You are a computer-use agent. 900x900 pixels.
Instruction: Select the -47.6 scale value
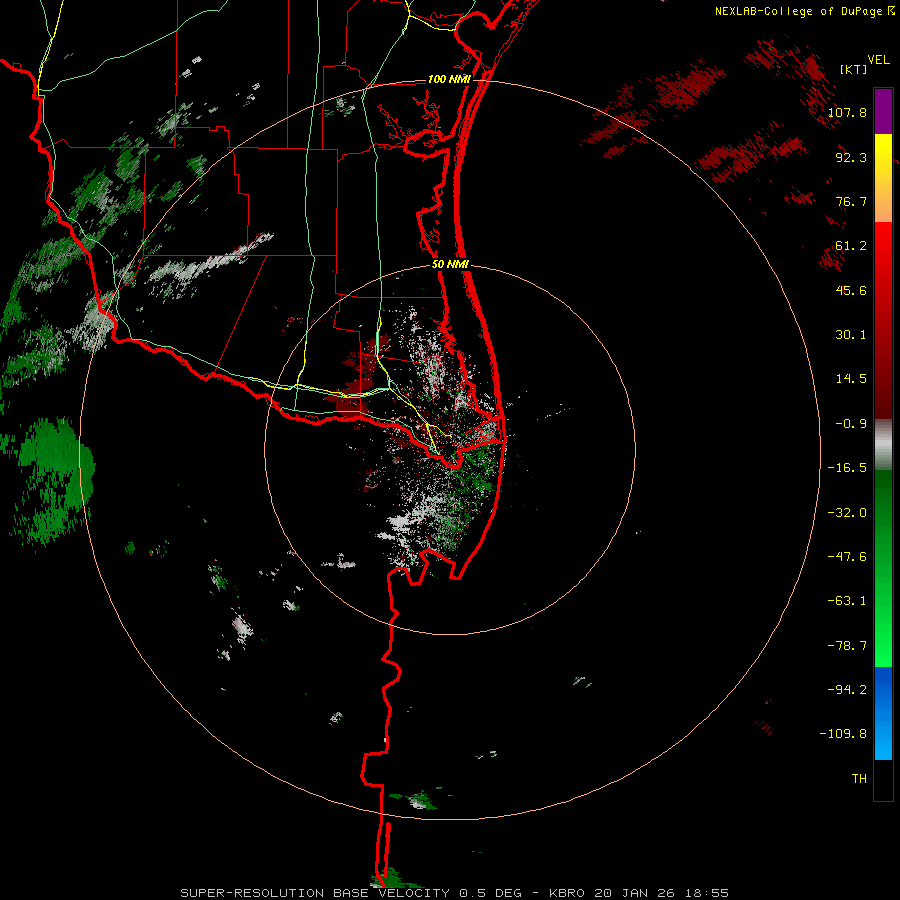coord(847,557)
